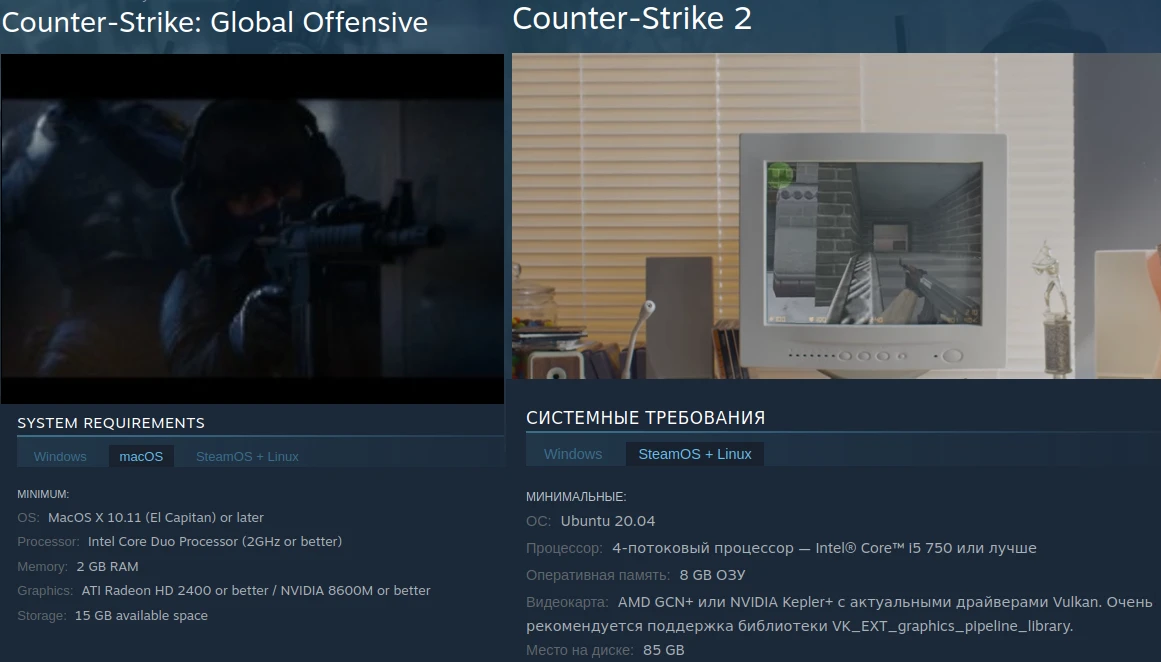Click the SYSTEM REQUIREMENTS heading
Viewport: 1161px width, 662px height.
[111, 422]
